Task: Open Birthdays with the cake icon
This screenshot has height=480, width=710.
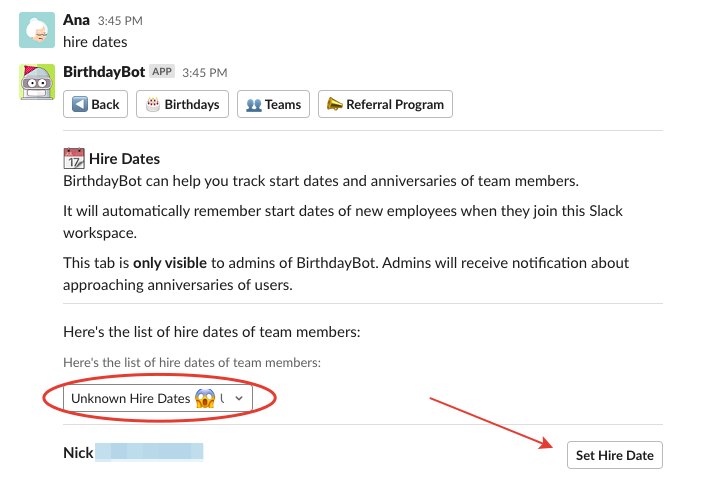Action: [183, 104]
